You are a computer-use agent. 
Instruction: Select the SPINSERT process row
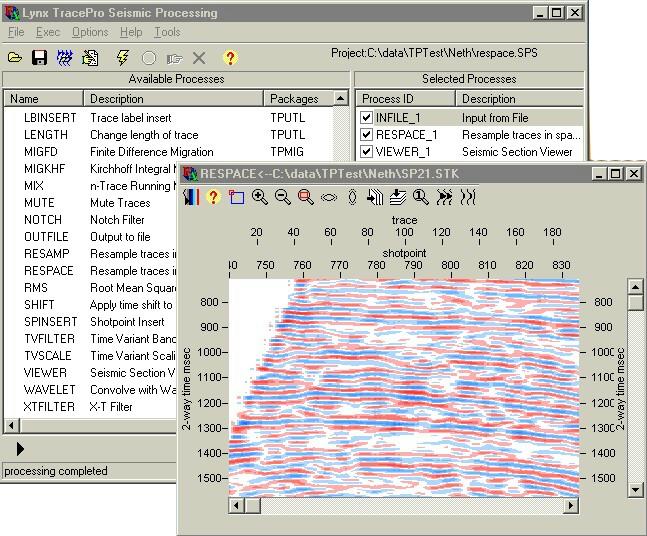pos(91,321)
